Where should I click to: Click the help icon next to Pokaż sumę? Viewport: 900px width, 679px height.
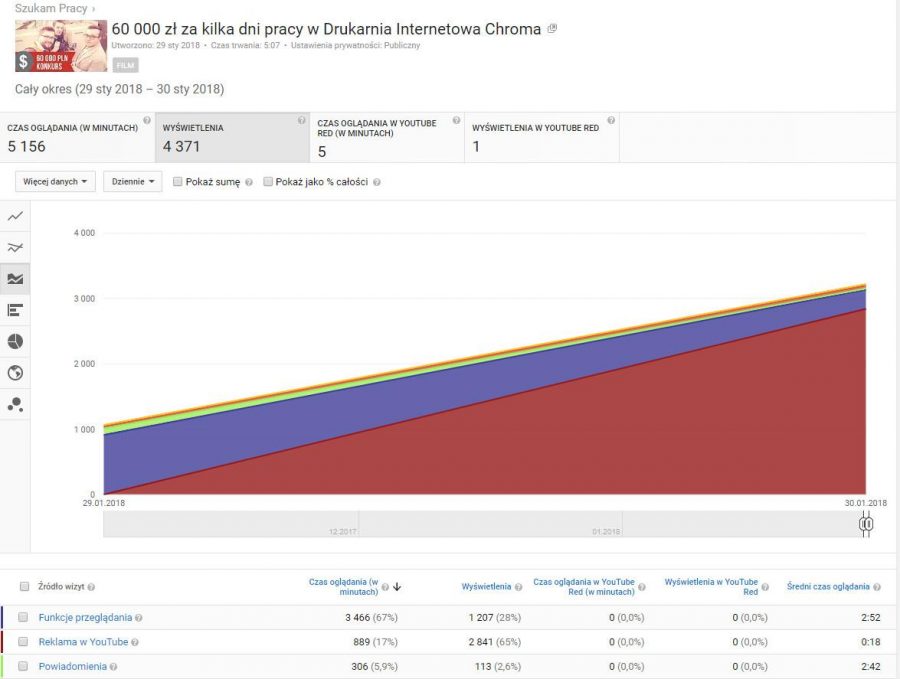[248, 183]
